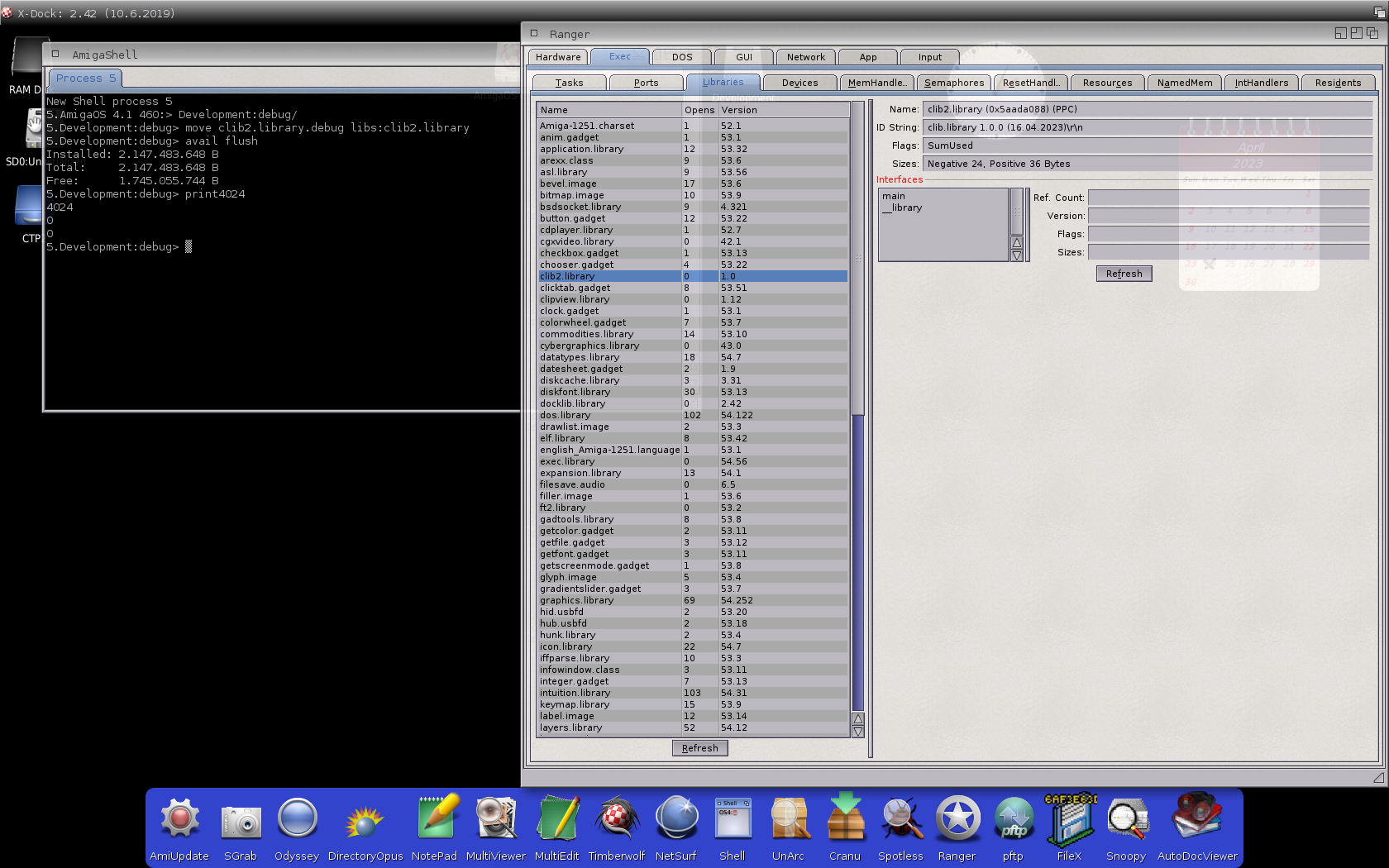The width and height of the screenshot is (1389, 868).
Task: Open the Input tab
Action: click(930, 57)
